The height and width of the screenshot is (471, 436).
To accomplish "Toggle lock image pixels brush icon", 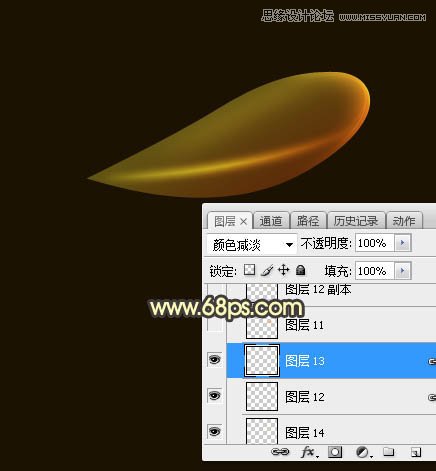I will click(267, 270).
